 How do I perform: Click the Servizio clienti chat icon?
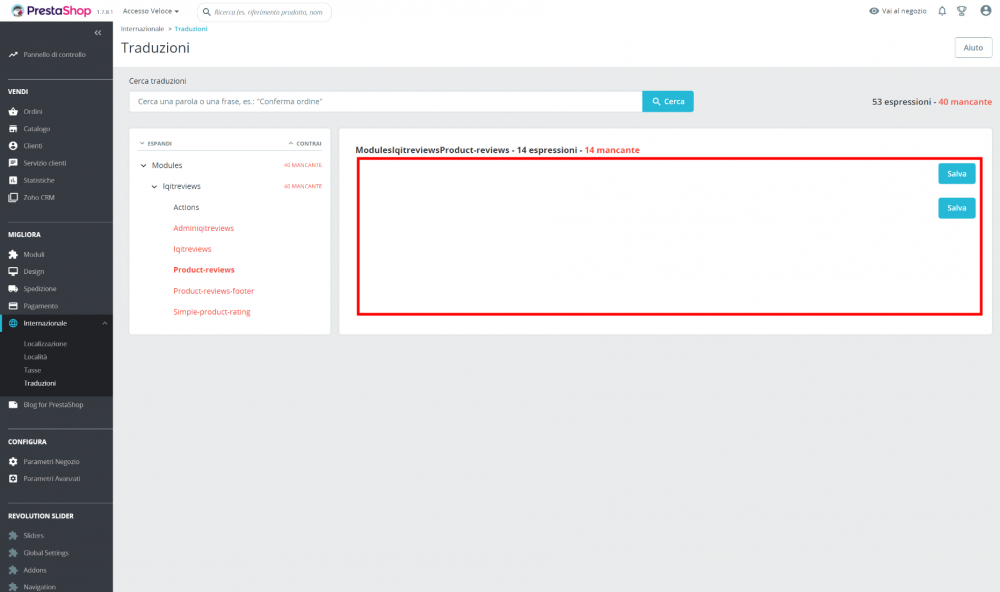(13, 163)
